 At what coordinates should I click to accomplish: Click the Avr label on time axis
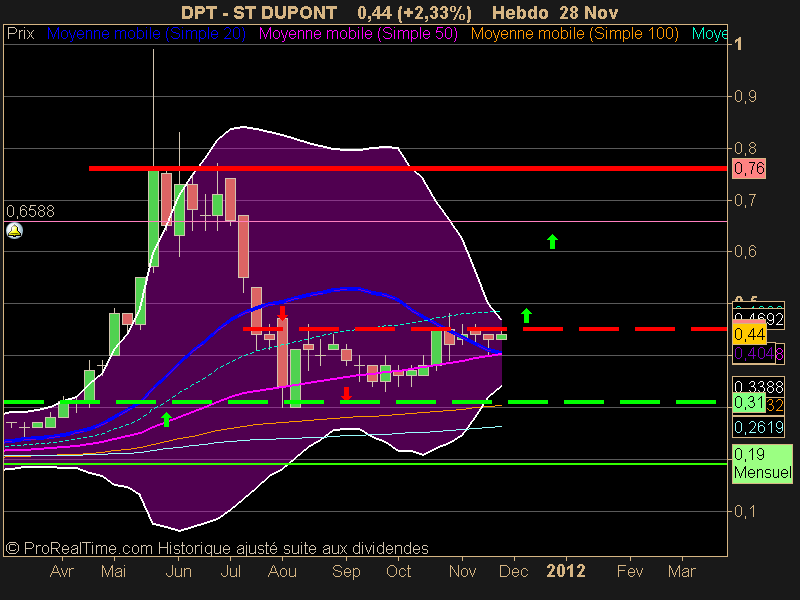tap(62, 571)
